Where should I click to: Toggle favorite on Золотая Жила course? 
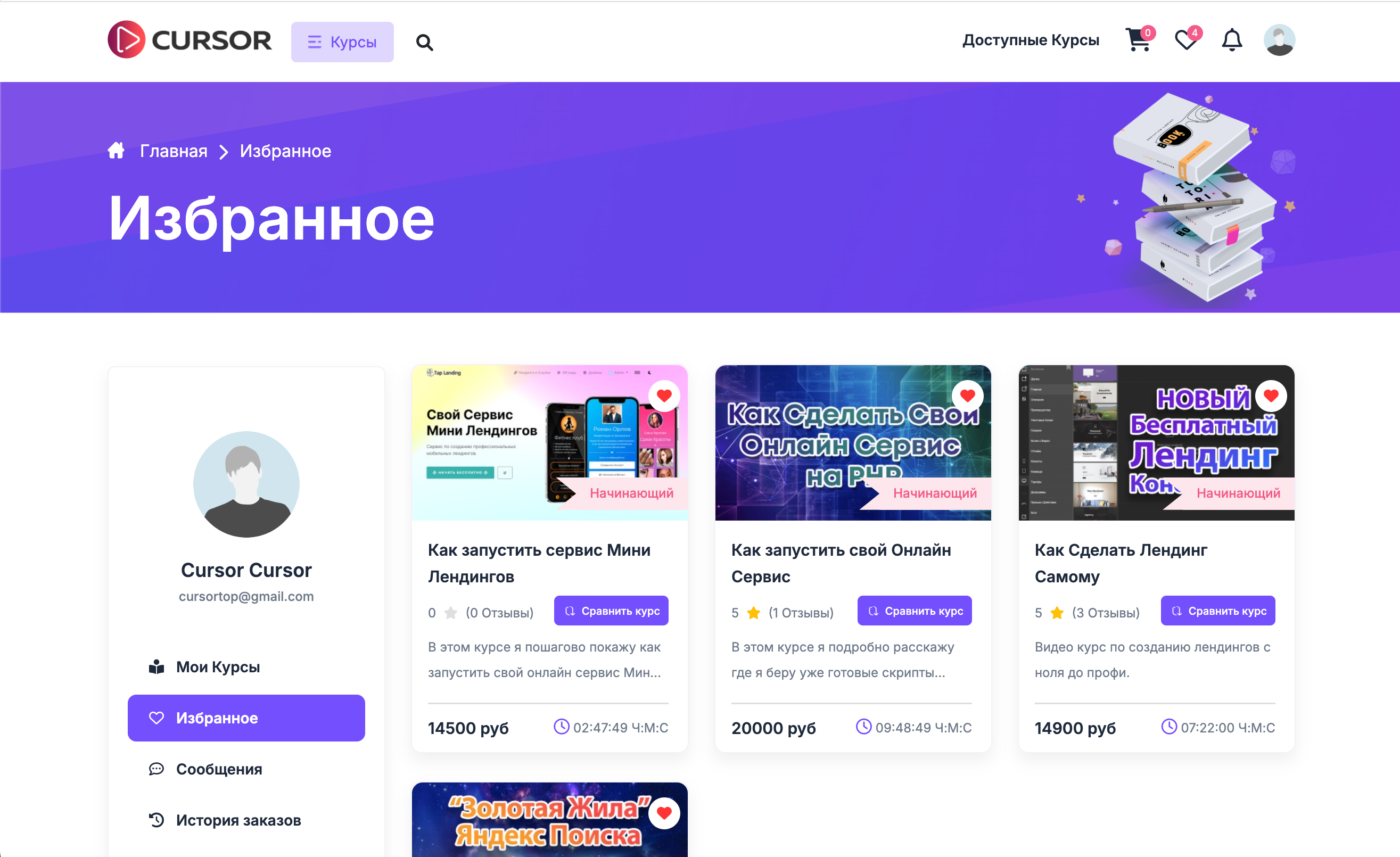click(664, 813)
